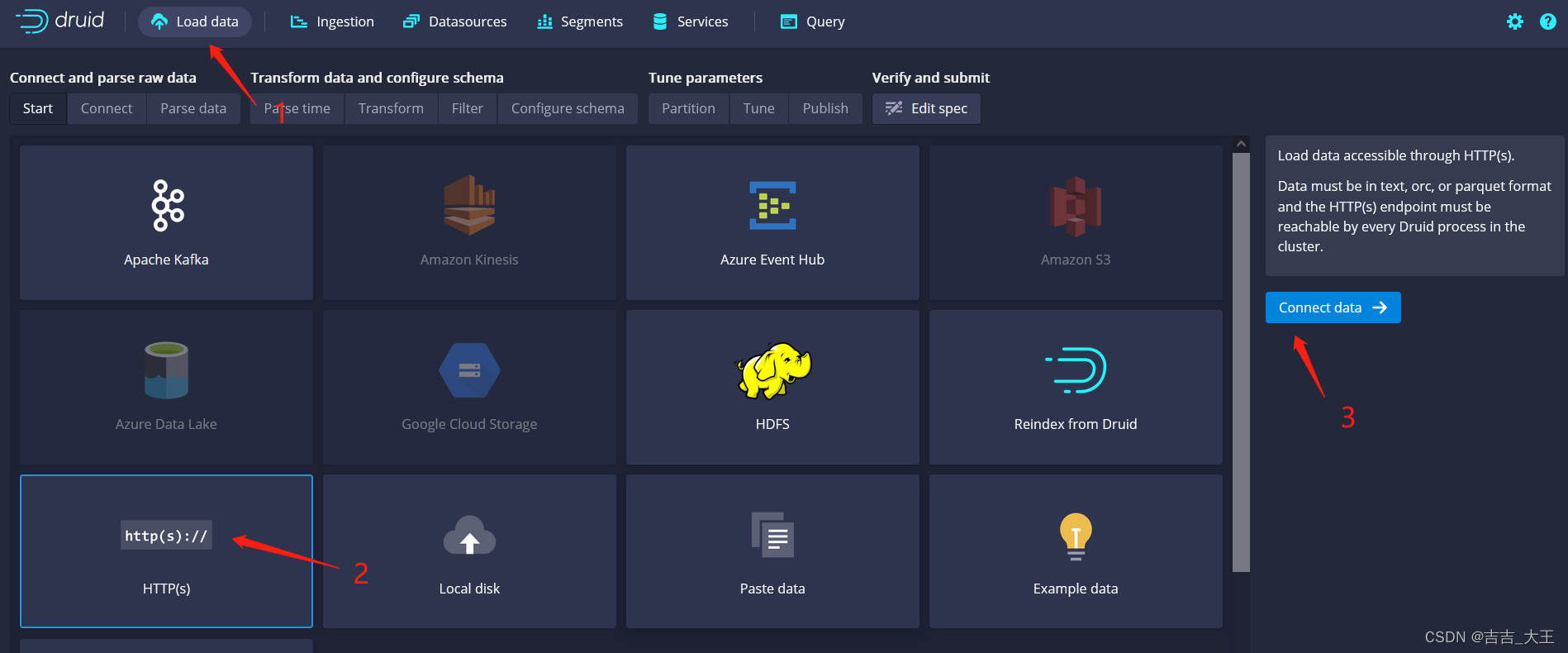The width and height of the screenshot is (1568, 653).
Task: Select the Azure Data Lake bucket icon
Action: (166, 370)
